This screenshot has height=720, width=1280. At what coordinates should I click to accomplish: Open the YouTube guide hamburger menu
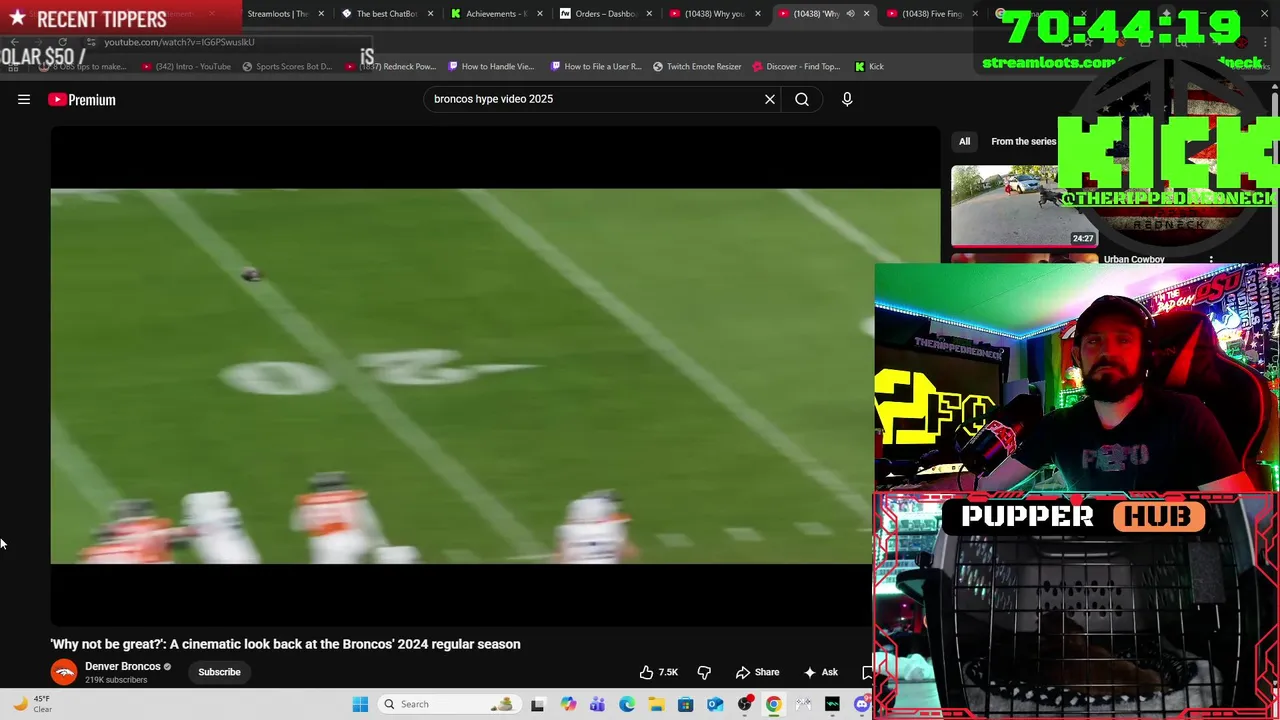click(x=24, y=99)
